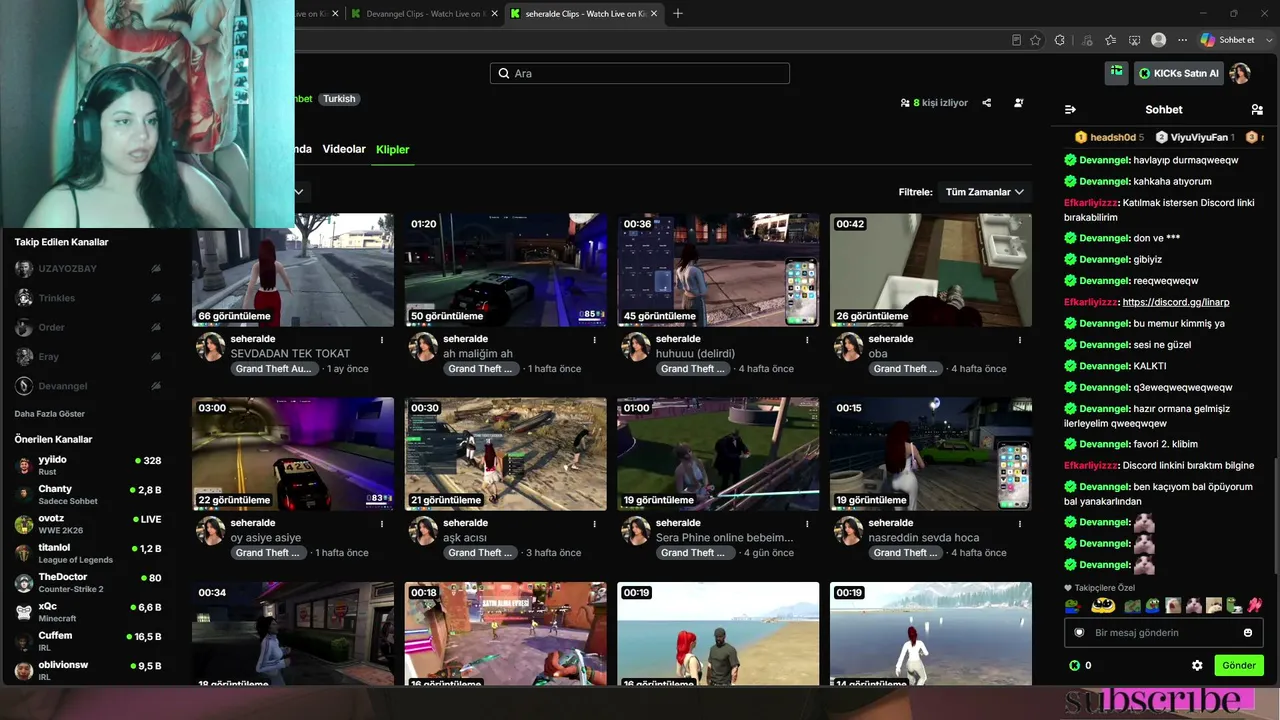The height and width of the screenshot is (720, 1280).
Task: Open the Tüm Zamanlar filter dropdown
Action: point(985,192)
